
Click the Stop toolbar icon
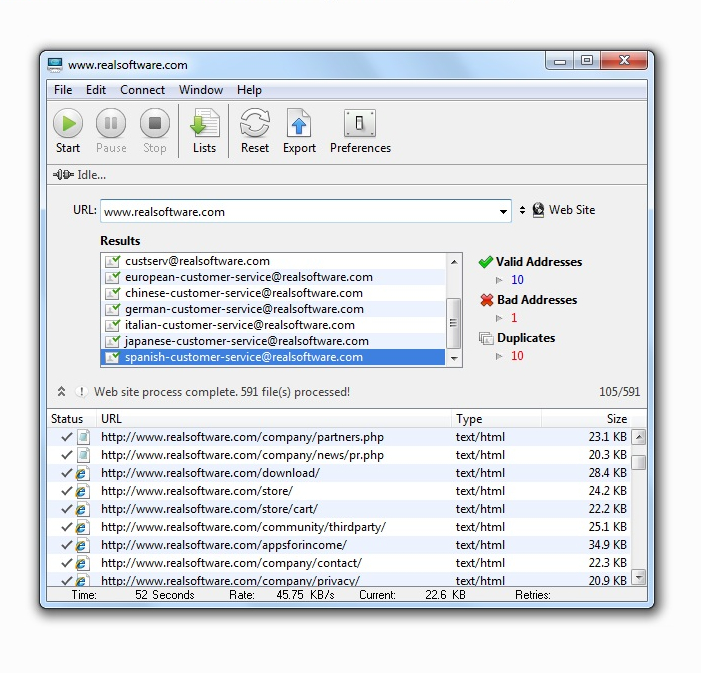coord(154,124)
